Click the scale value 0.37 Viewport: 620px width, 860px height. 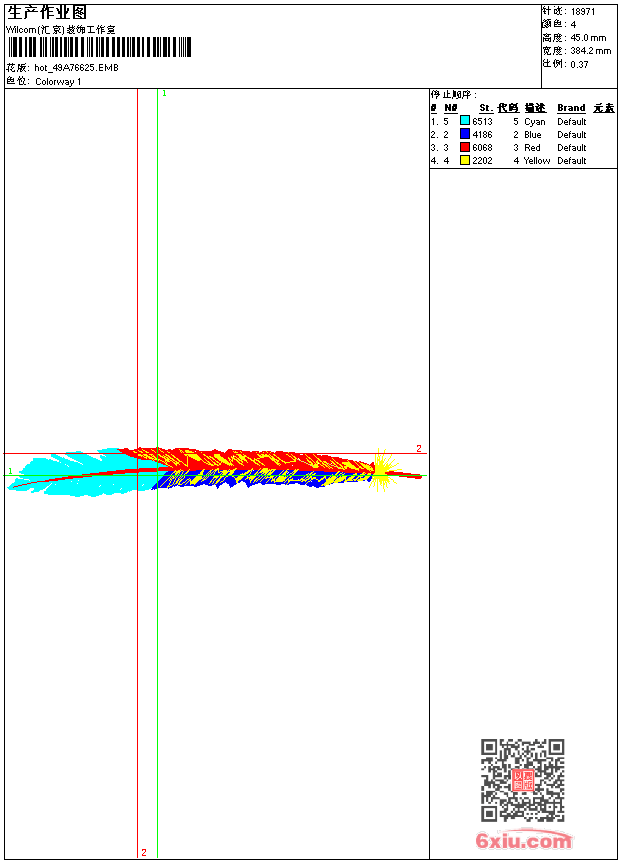point(579,65)
